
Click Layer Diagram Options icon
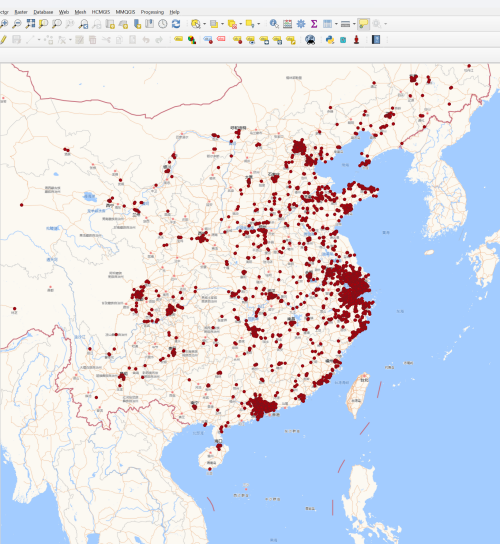pos(192,40)
